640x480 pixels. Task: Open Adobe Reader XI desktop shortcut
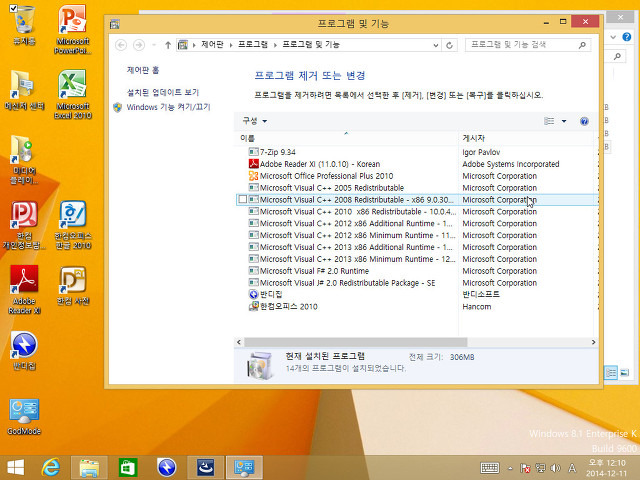click(x=24, y=289)
